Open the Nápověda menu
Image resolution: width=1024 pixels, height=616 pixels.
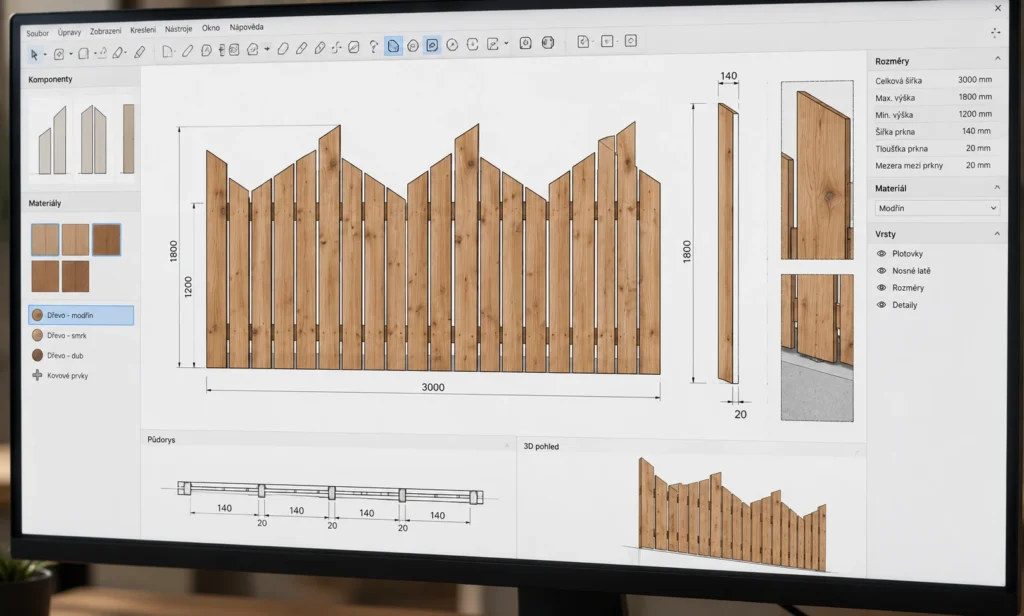(247, 27)
